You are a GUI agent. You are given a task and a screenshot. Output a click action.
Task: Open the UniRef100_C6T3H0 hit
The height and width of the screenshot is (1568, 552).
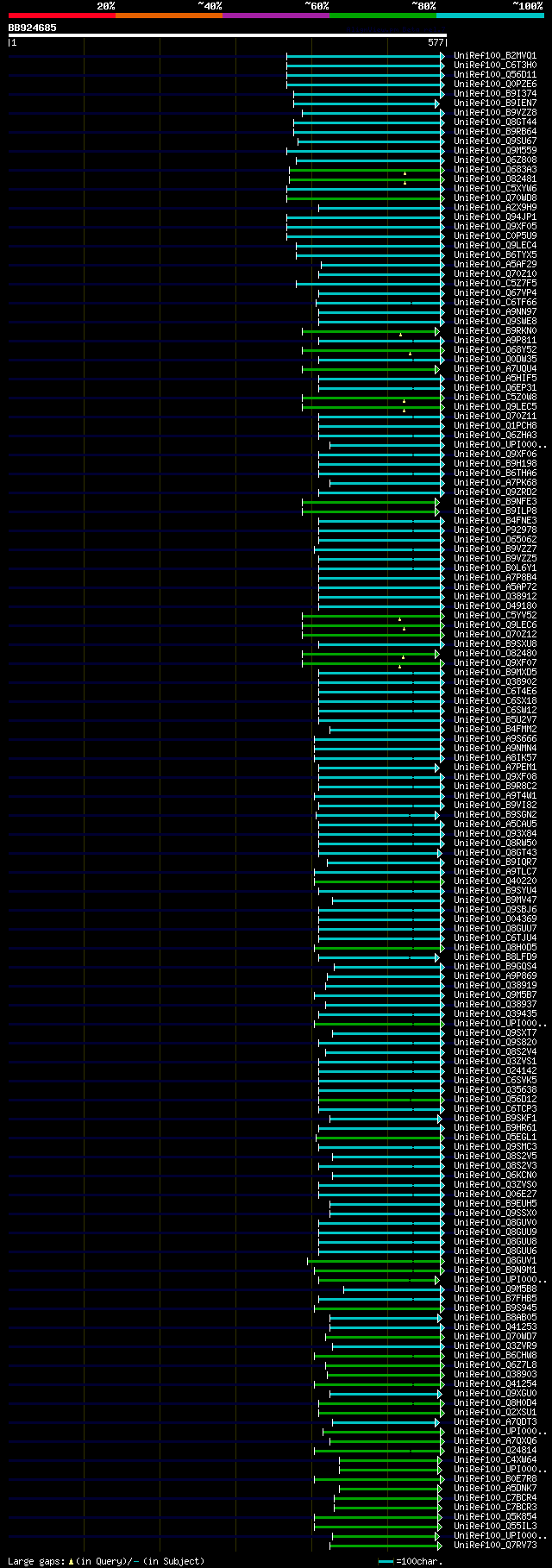(495, 65)
